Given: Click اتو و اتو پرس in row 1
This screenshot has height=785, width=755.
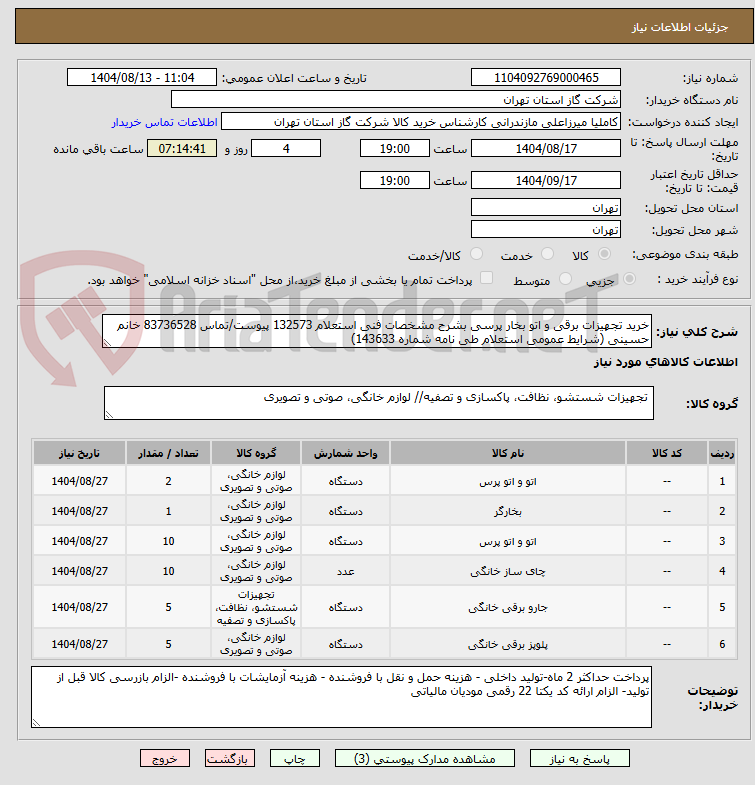Looking at the screenshot, I should pos(508,481).
